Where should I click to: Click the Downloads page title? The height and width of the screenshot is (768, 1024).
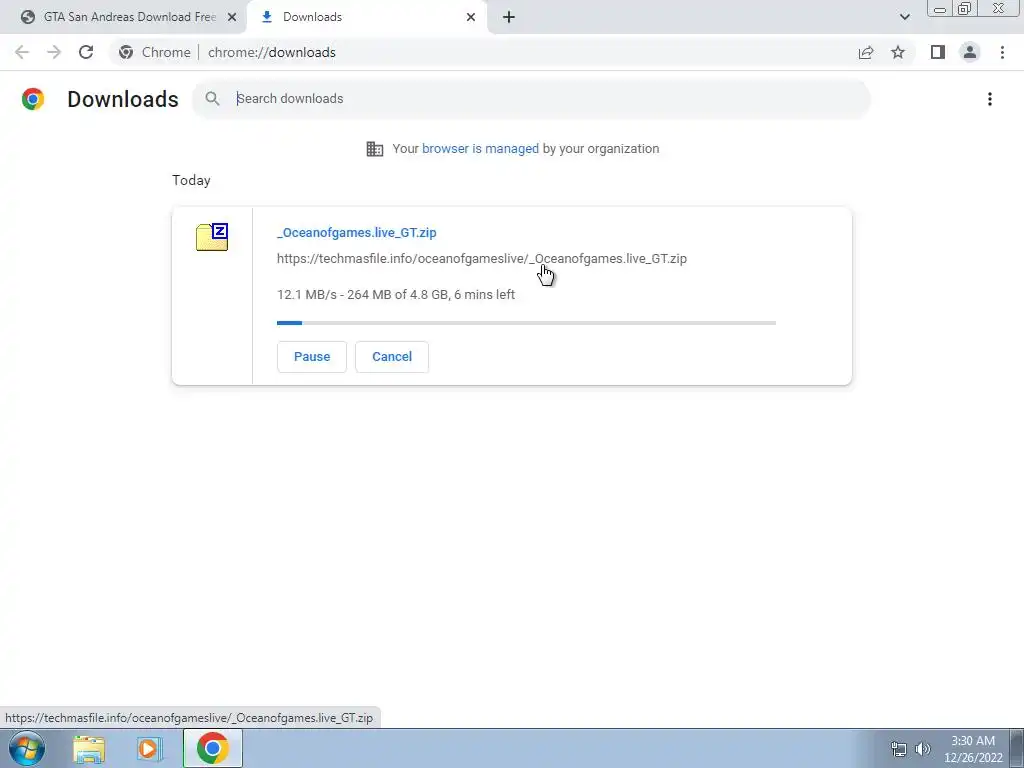[x=123, y=99]
